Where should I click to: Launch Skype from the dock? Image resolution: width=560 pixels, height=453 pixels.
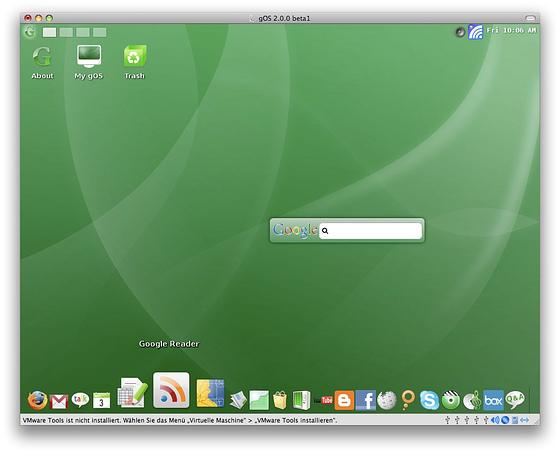point(429,400)
